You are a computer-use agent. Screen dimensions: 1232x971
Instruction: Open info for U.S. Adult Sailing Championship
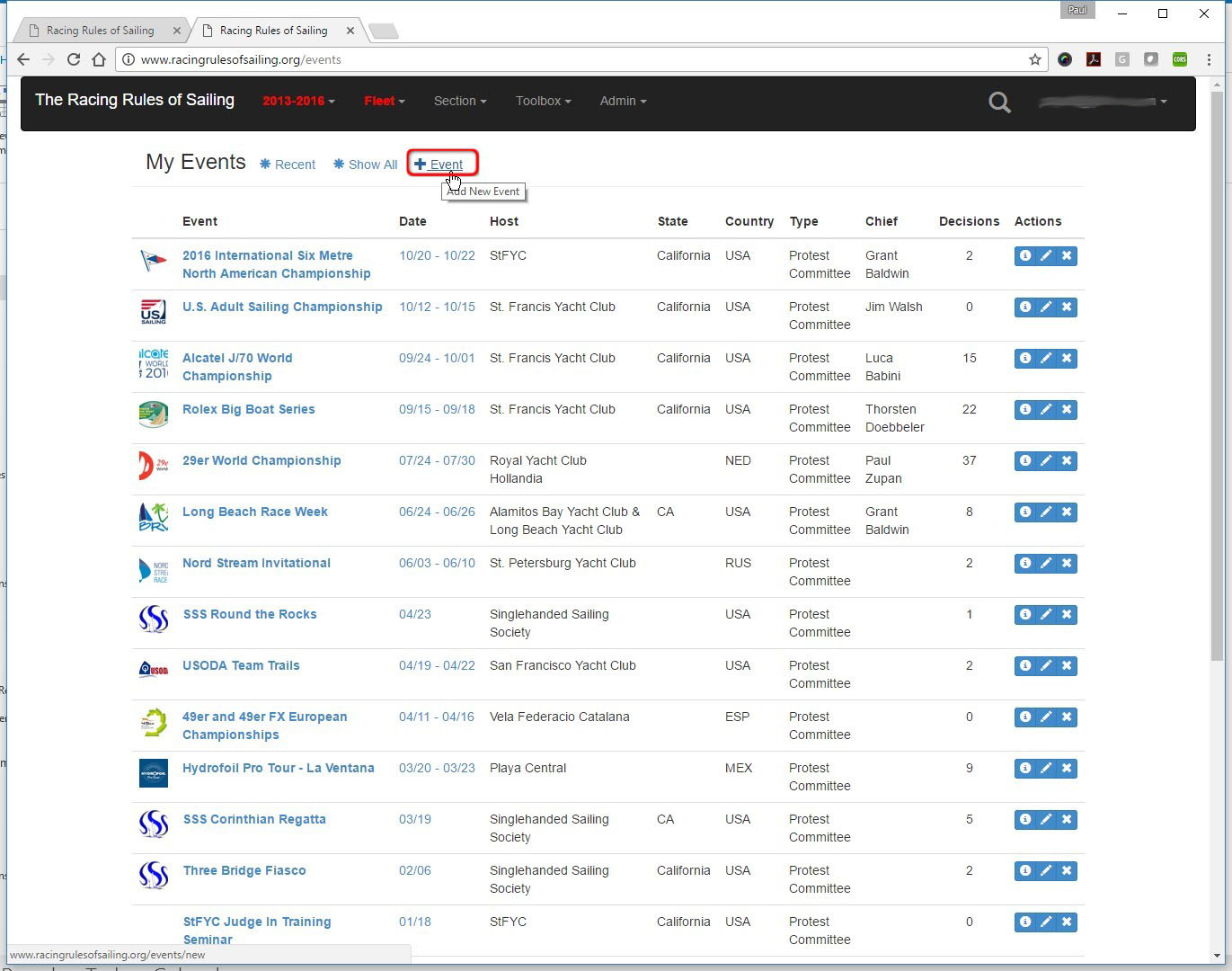[x=1024, y=307]
